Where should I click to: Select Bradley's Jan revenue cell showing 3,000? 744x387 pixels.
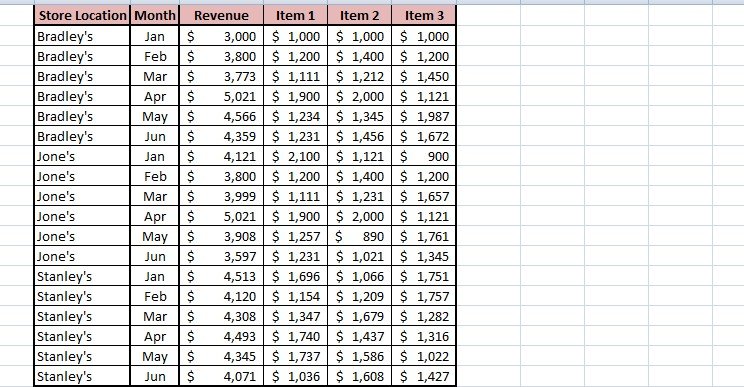221,37
